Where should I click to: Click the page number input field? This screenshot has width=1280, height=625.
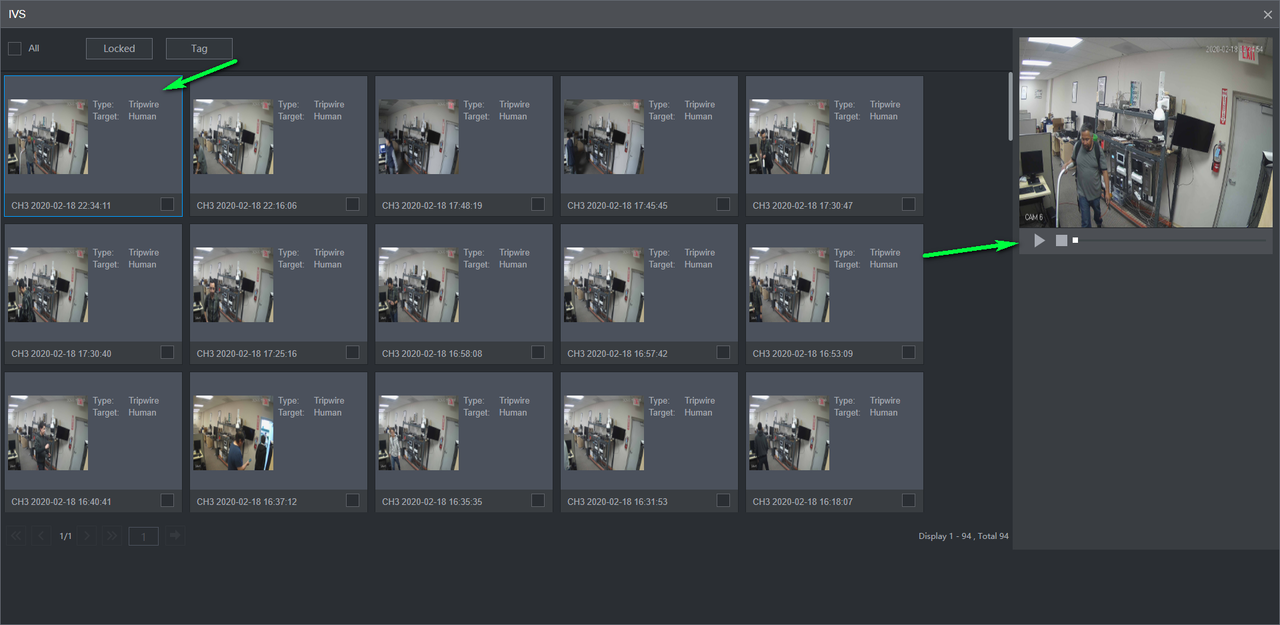143,537
